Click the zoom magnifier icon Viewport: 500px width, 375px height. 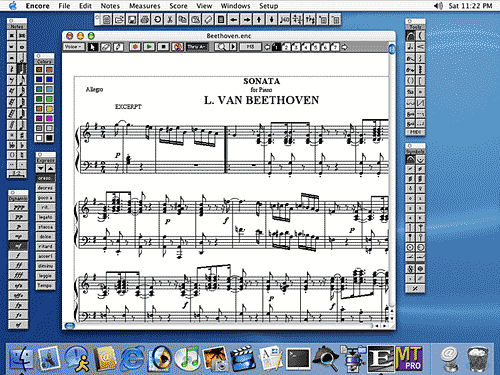click(x=221, y=47)
